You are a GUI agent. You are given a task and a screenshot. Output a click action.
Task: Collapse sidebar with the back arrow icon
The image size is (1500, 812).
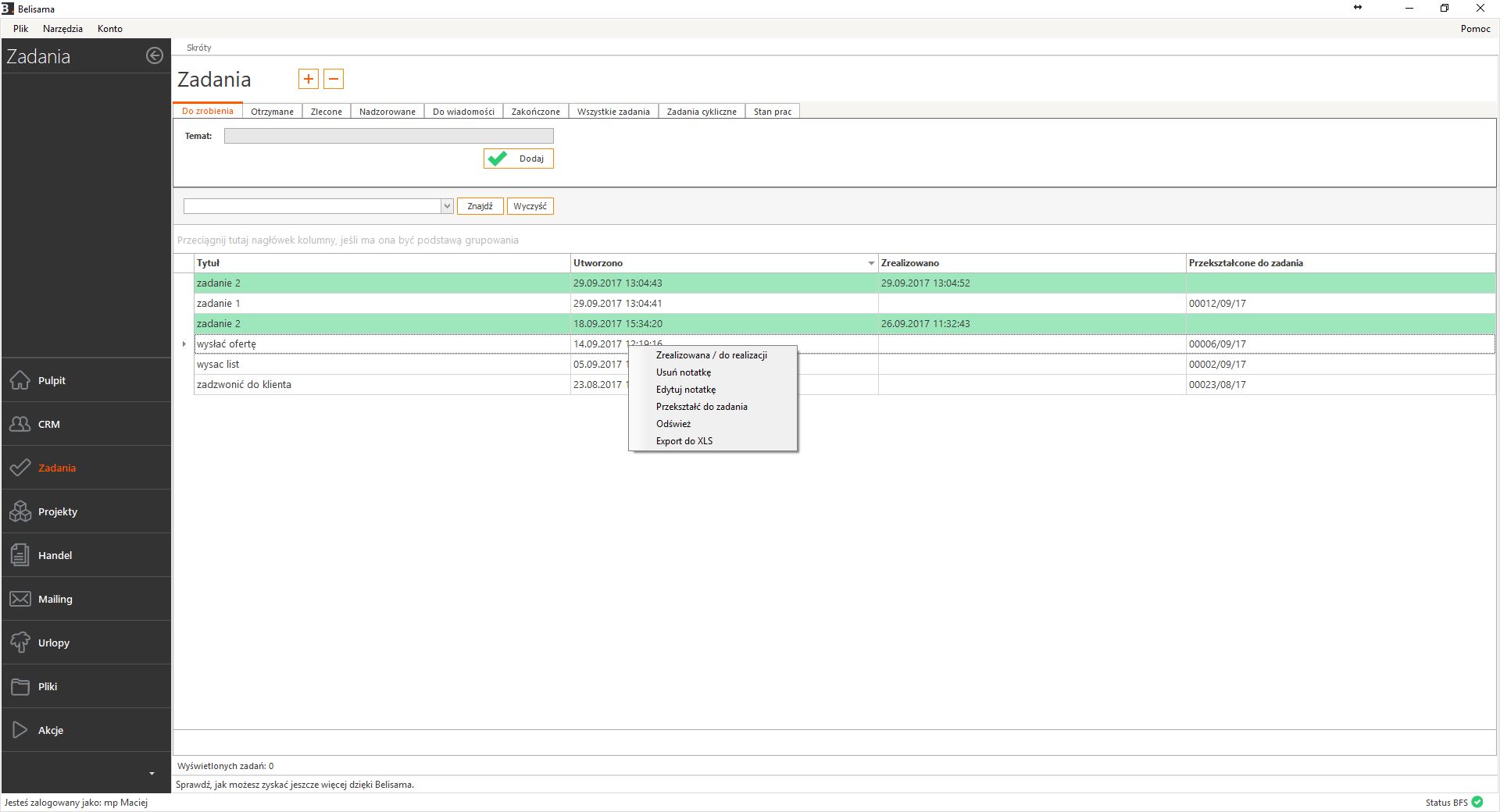pos(155,55)
